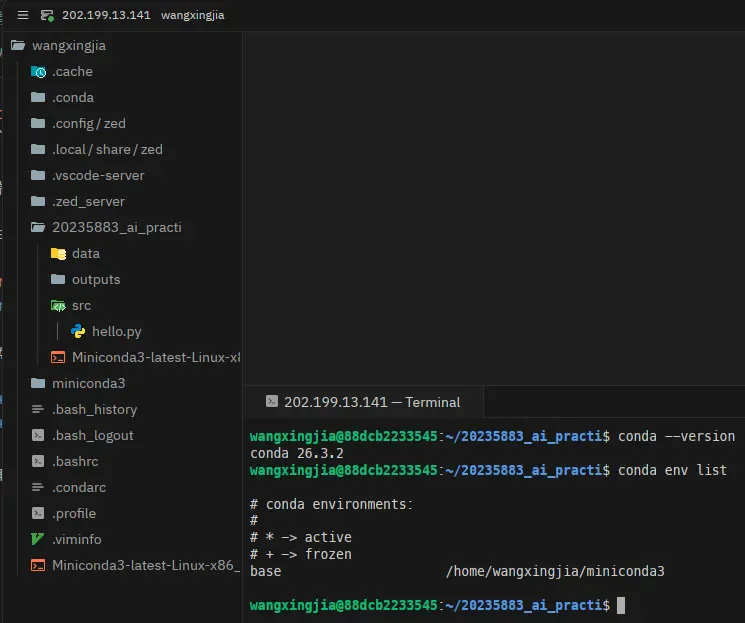Image resolution: width=745 pixels, height=623 pixels.
Task: Click the Python icon for hello.py
Action: (78, 331)
